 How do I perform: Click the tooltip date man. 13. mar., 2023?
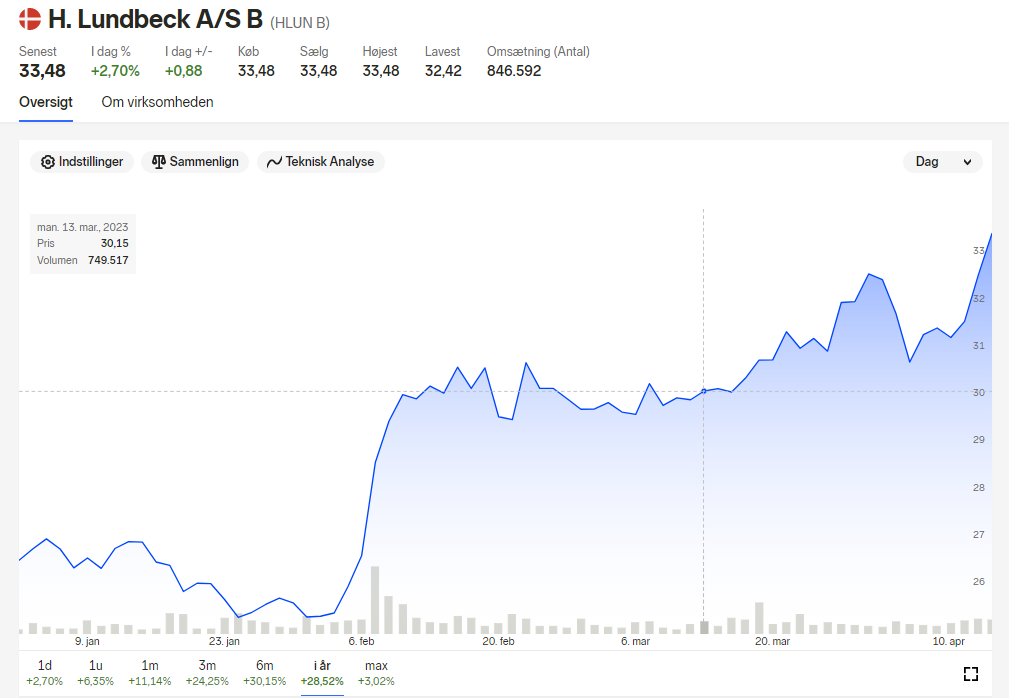click(x=82, y=227)
